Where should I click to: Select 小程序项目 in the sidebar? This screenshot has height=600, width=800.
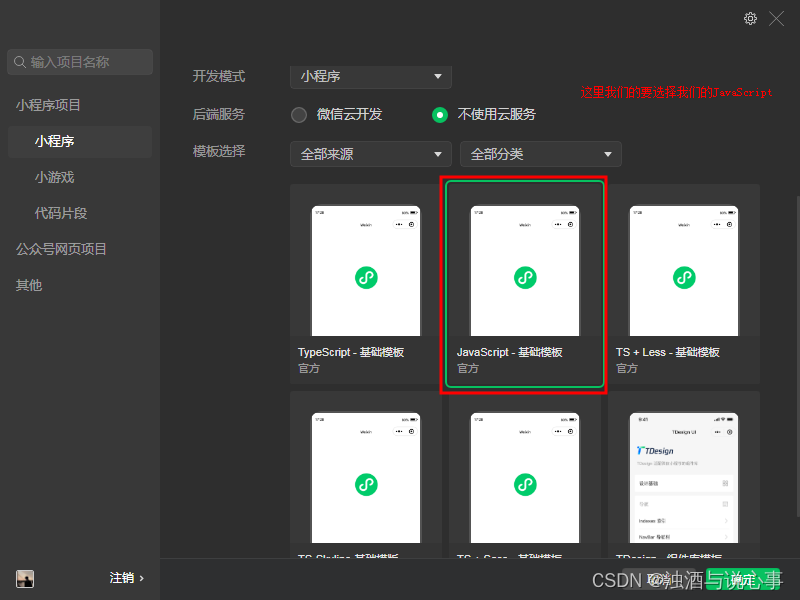pos(48,105)
